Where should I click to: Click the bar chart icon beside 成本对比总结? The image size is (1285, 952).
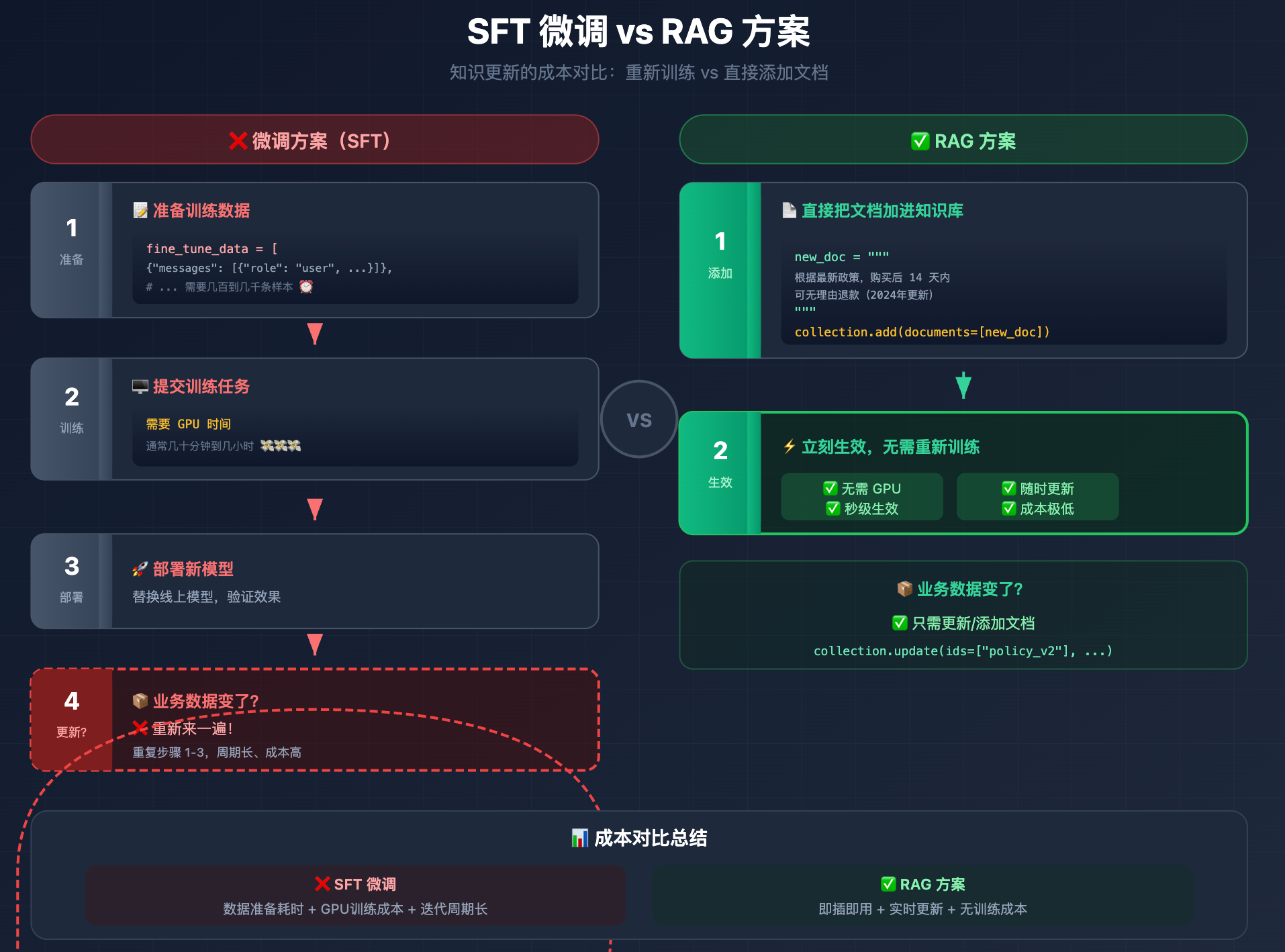[x=579, y=838]
